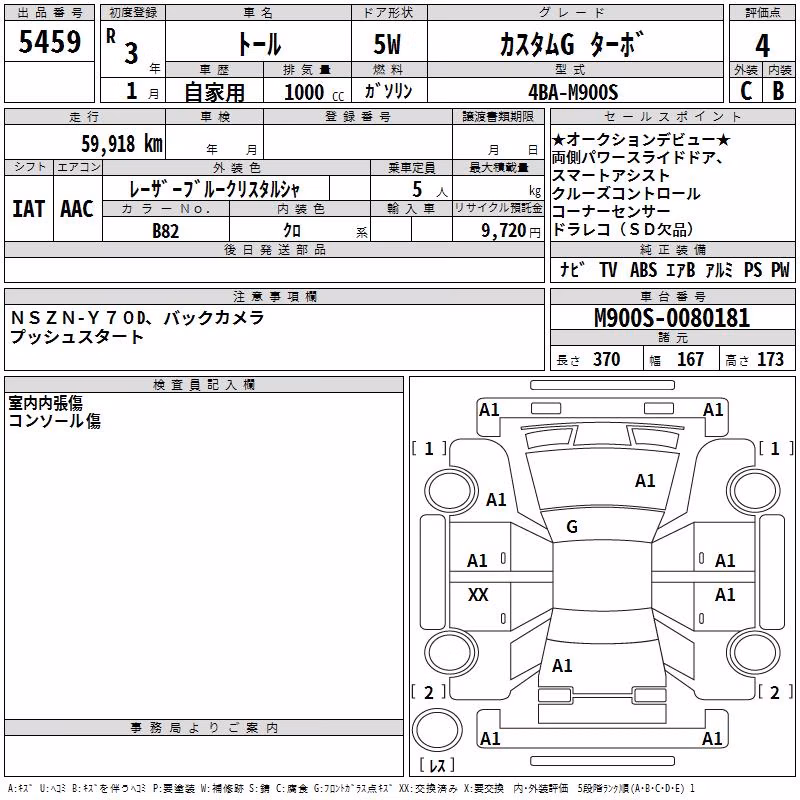This screenshot has height=800, width=800.
Task: Click the G mark on the windshield
Action: (x=572, y=527)
